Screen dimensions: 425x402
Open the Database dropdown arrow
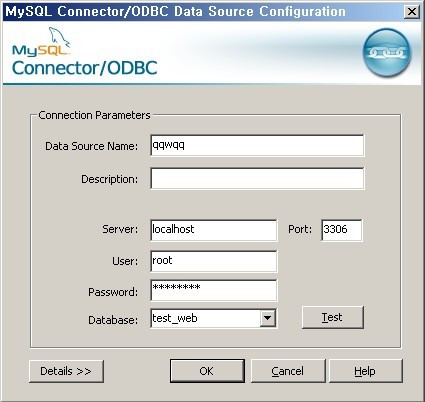point(267,318)
